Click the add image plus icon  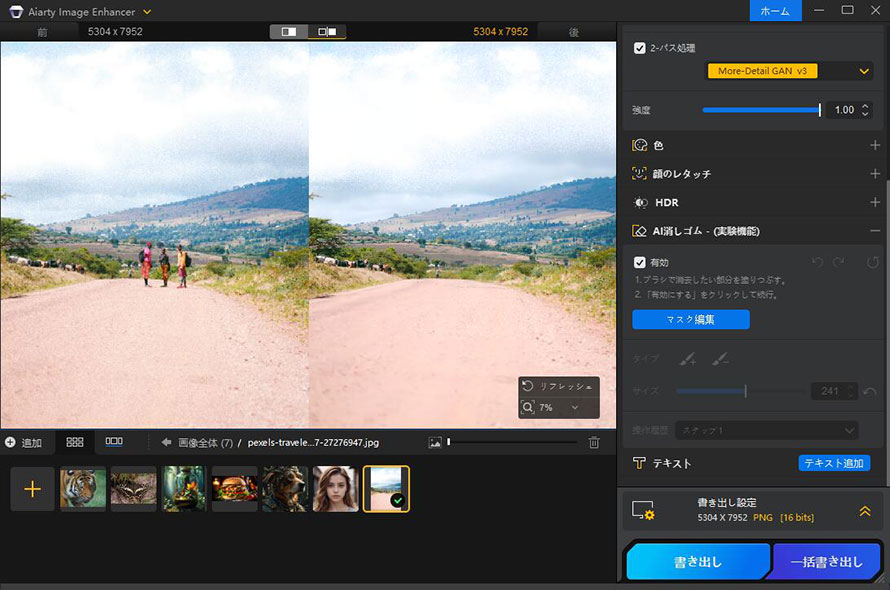(32, 489)
